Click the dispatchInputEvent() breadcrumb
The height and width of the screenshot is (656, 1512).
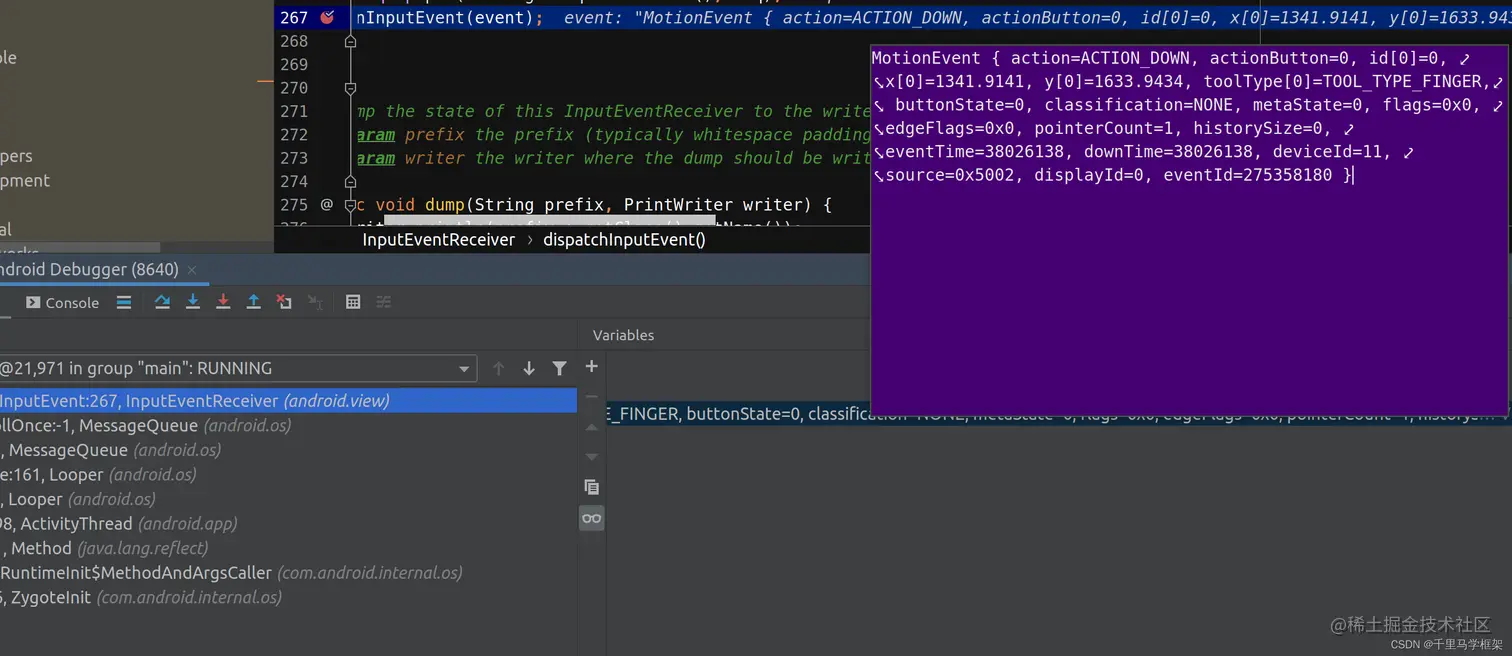click(x=624, y=240)
